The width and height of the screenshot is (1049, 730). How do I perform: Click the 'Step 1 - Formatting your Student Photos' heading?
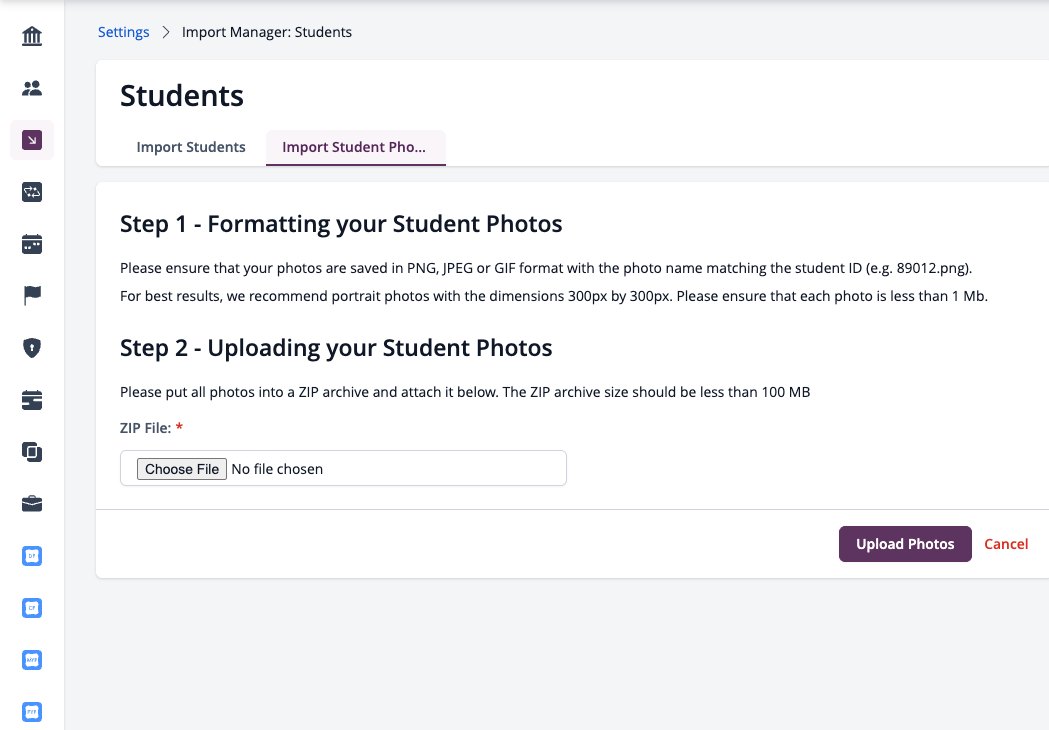tap(341, 224)
